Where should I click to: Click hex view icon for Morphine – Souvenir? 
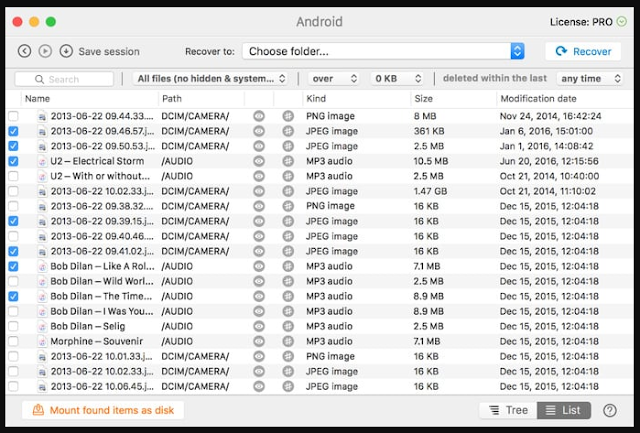click(288, 341)
